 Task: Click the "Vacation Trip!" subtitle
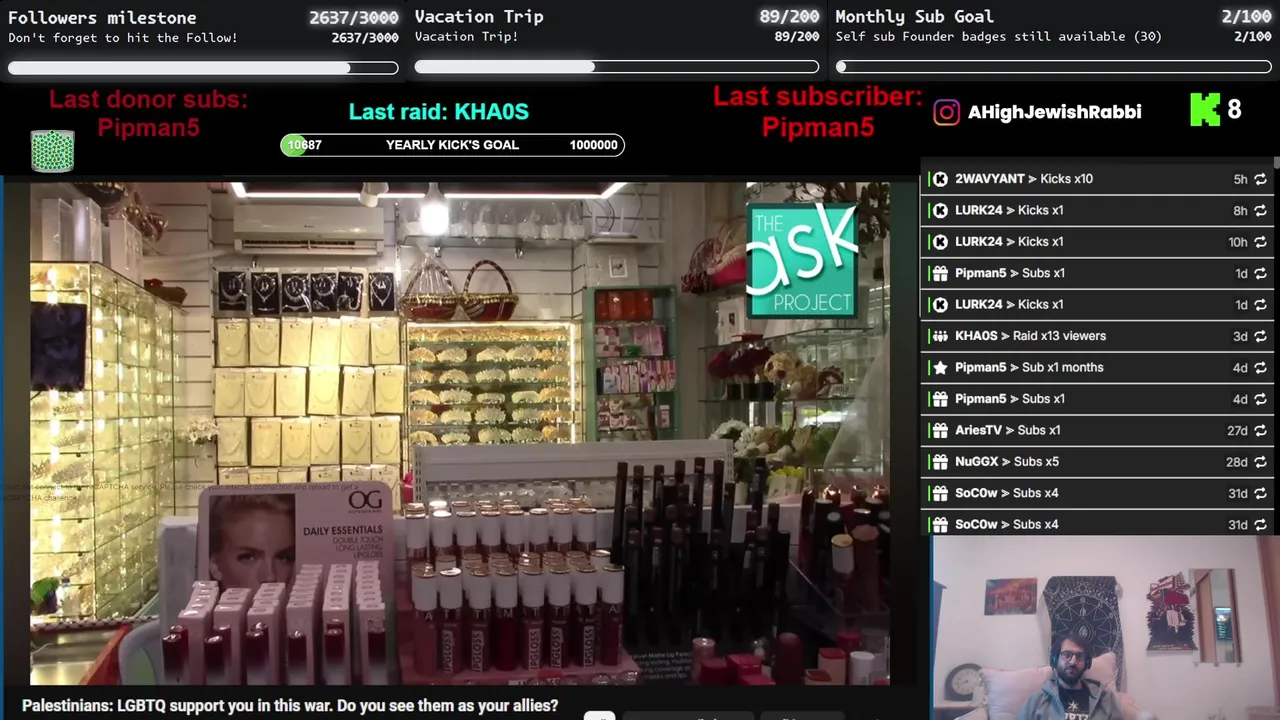(466, 37)
